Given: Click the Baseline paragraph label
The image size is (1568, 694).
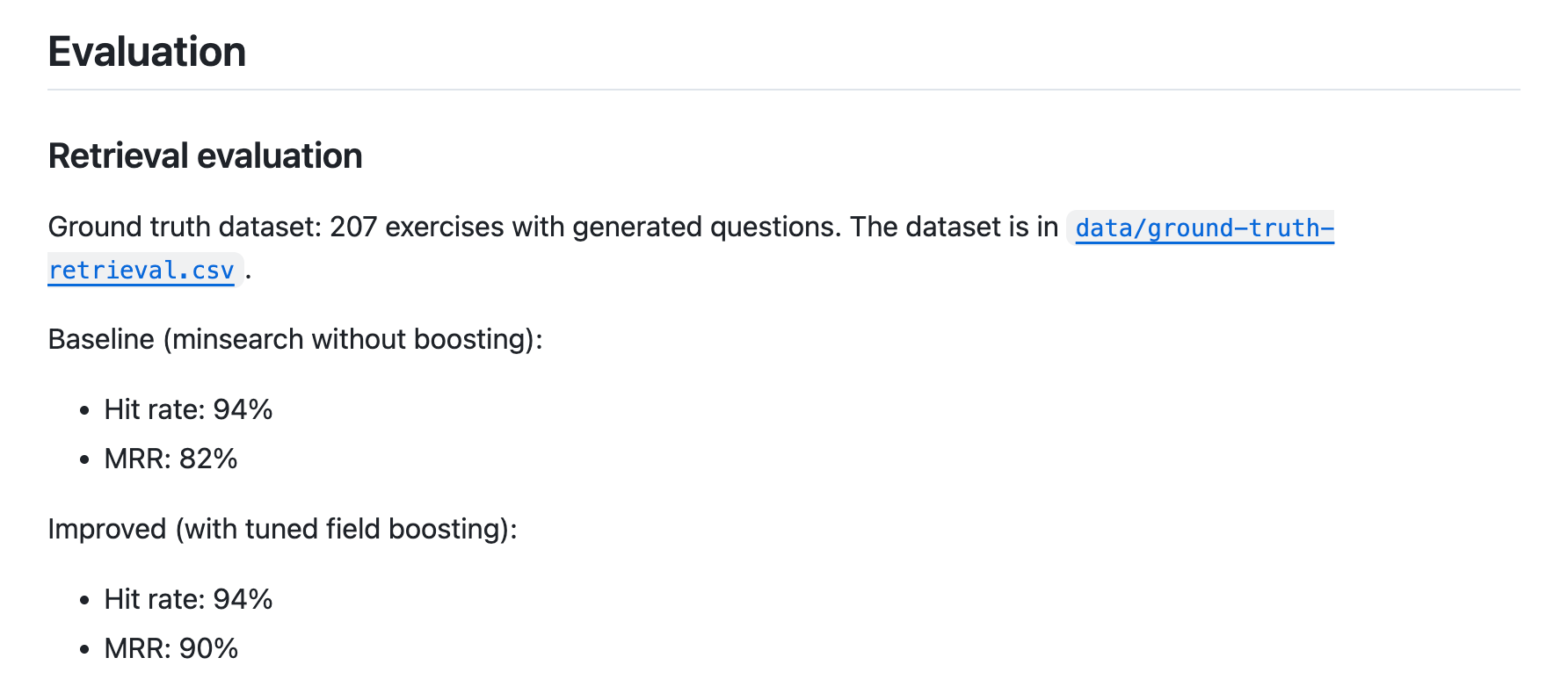Looking at the screenshot, I should (x=101, y=339).
